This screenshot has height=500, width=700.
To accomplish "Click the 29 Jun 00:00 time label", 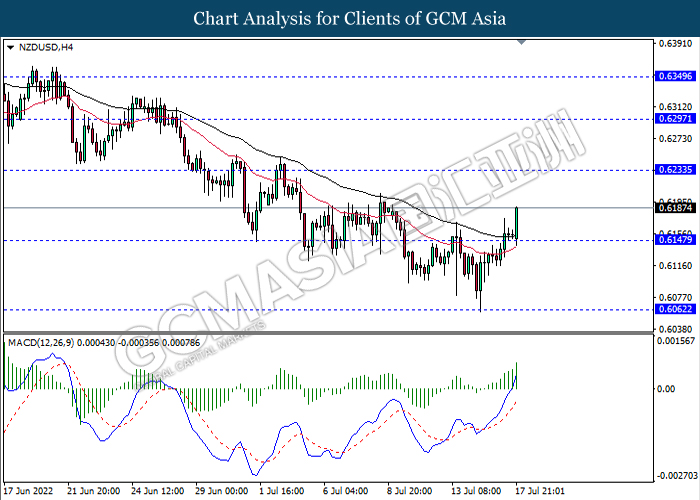I will pos(222,491).
